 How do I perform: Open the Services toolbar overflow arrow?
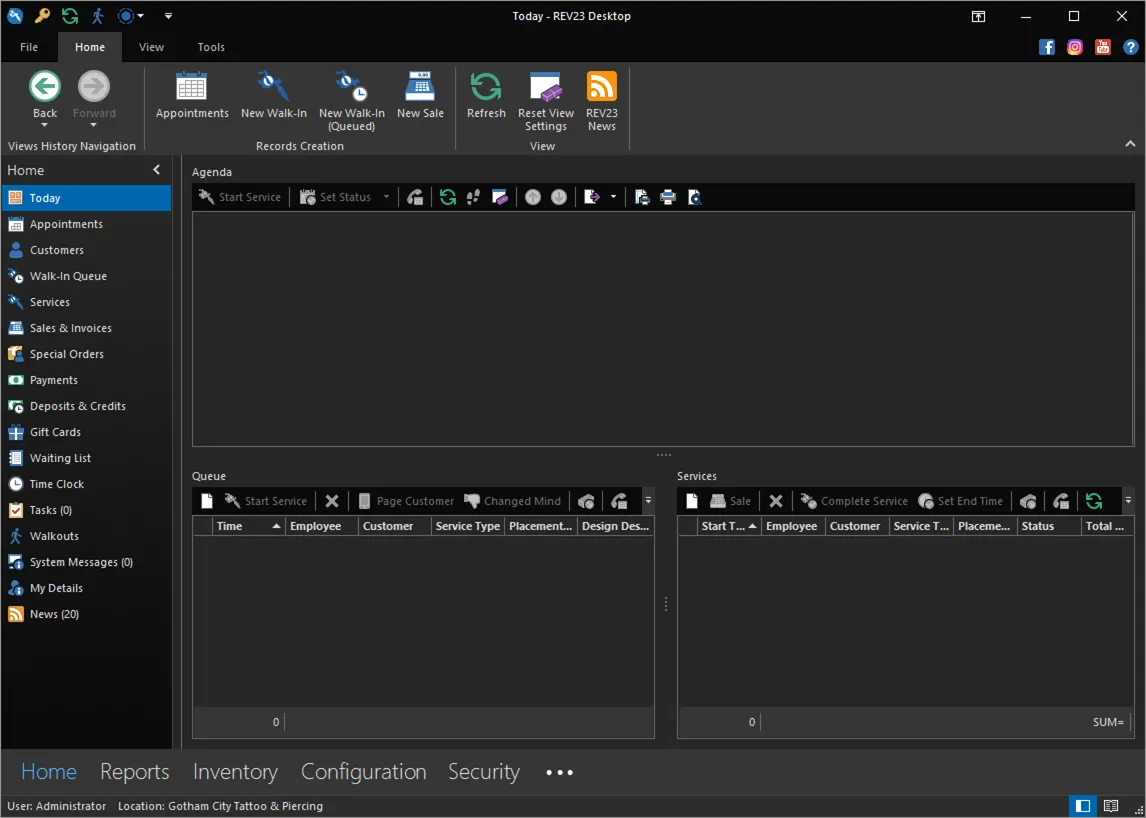pos(1128,501)
